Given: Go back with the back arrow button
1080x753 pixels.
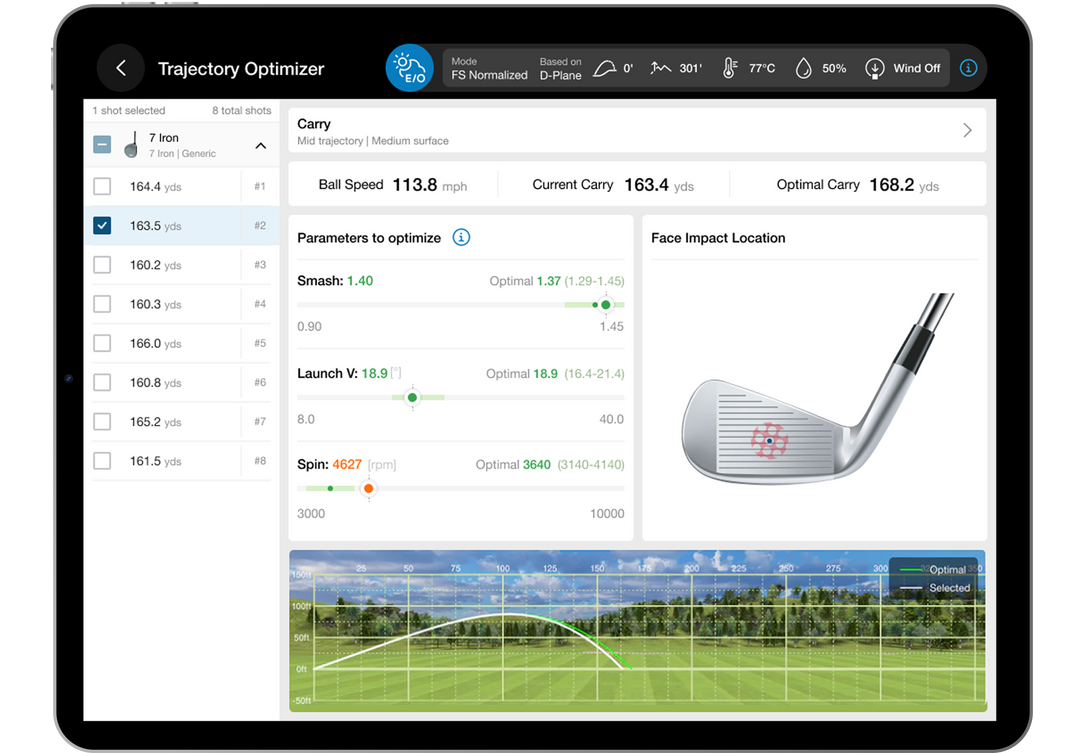Looking at the screenshot, I should click(120, 68).
